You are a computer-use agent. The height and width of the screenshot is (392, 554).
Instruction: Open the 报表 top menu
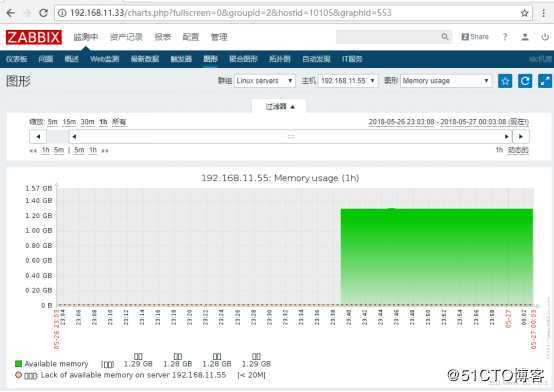163,37
